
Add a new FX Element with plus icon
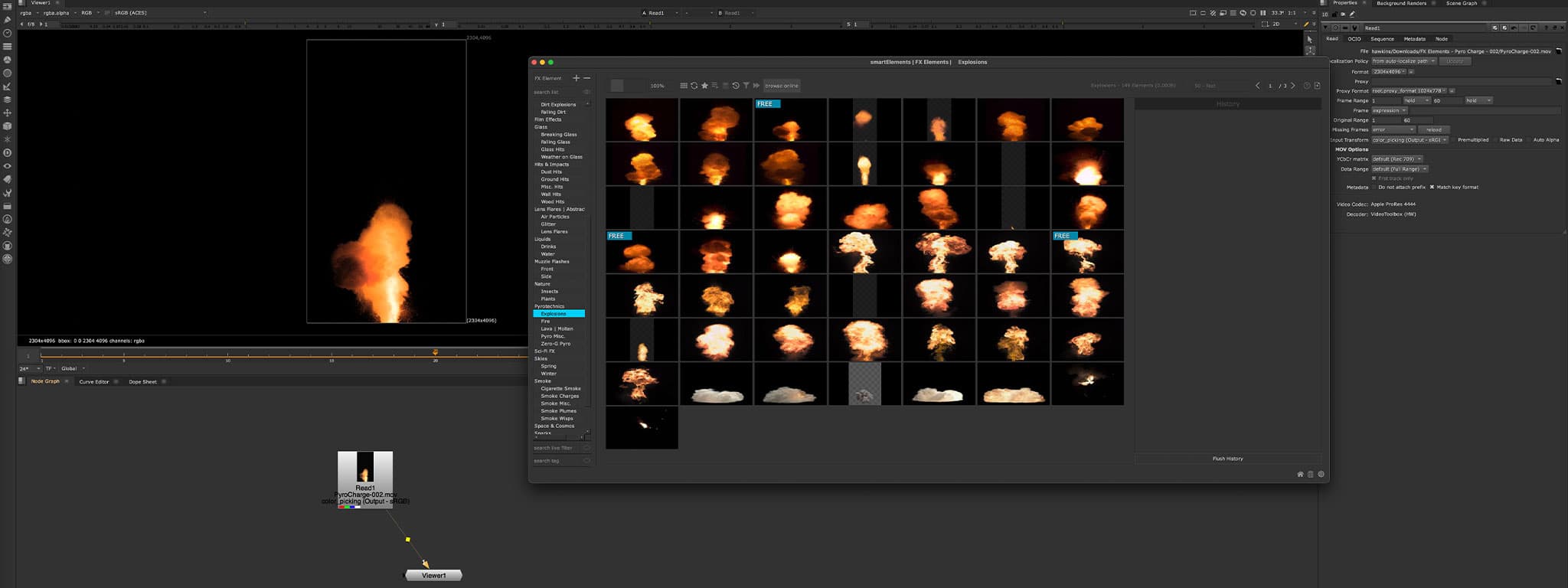pyautogui.click(x=577, y=78)
